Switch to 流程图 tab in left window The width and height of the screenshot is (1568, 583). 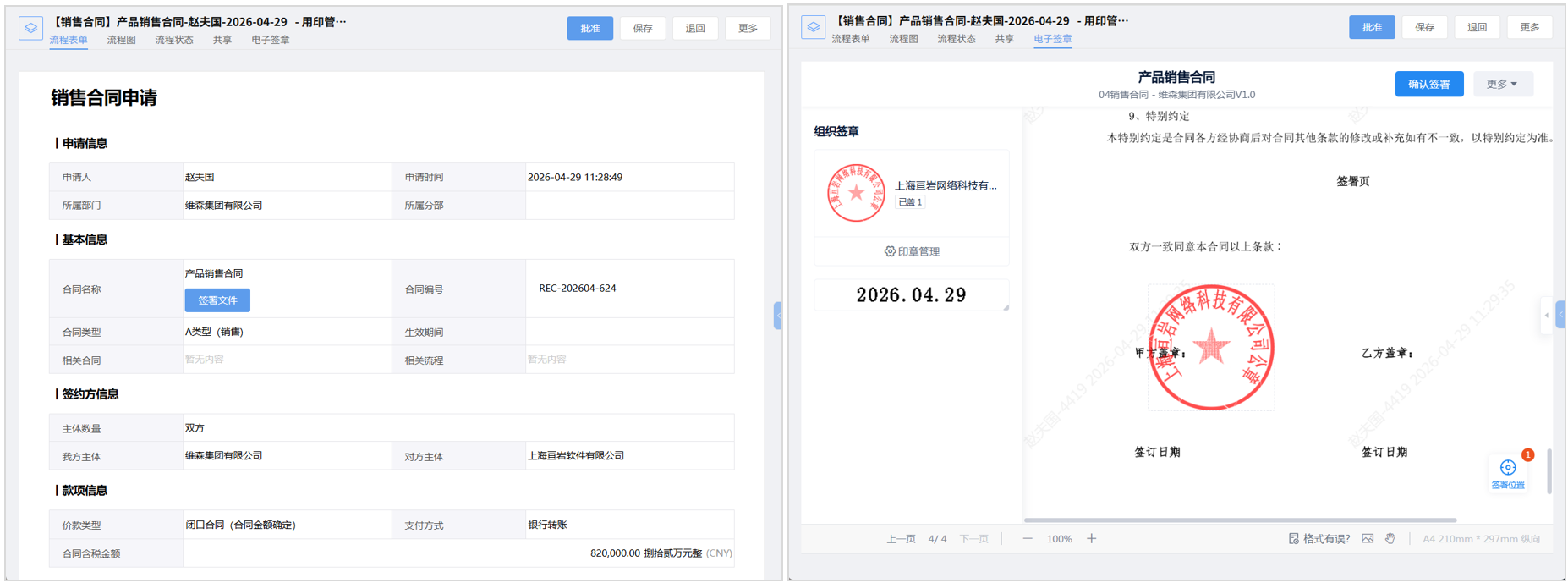(x=121, y=40)
